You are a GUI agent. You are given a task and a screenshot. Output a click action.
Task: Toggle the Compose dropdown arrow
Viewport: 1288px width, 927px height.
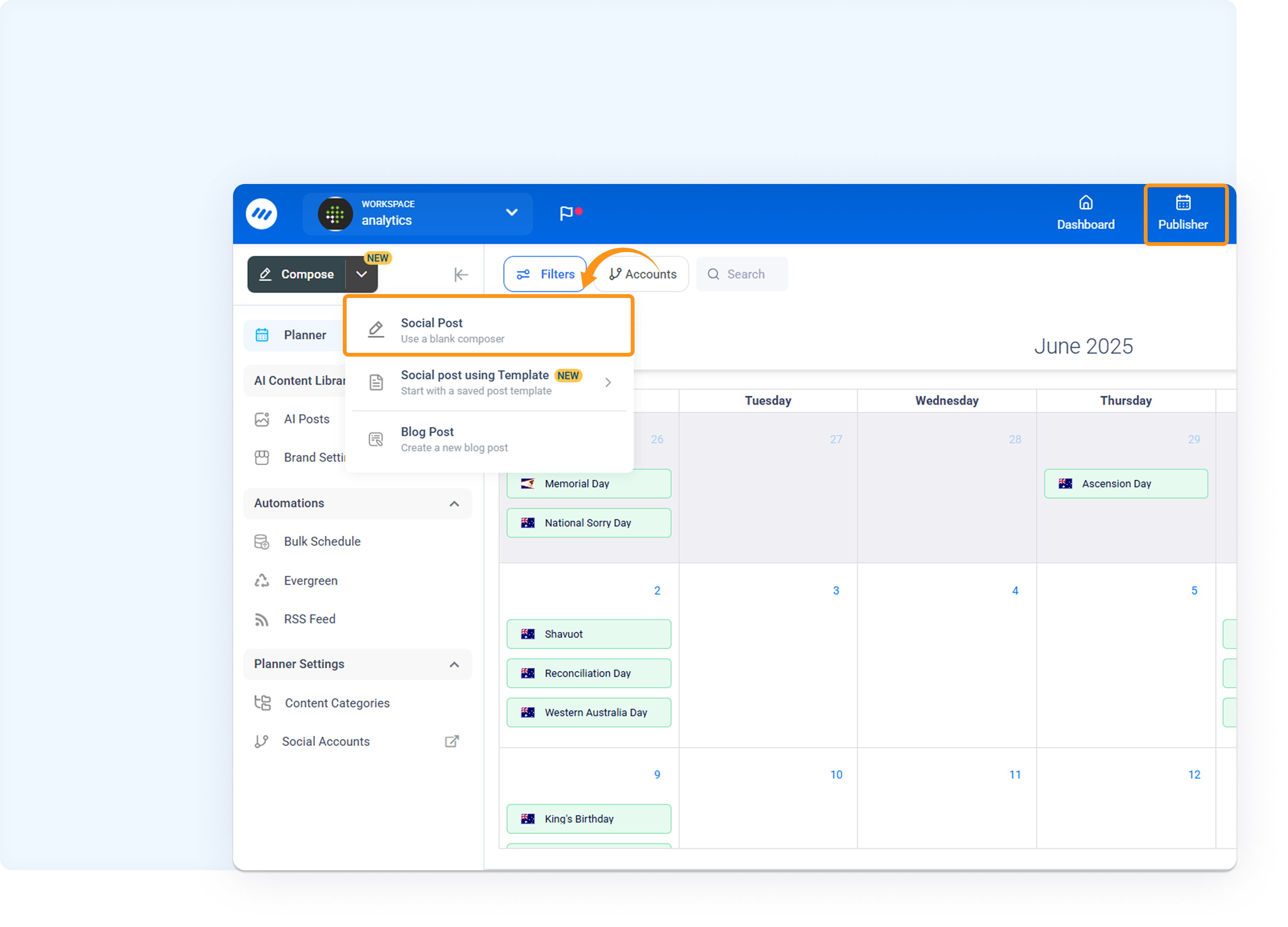(361, 274)
